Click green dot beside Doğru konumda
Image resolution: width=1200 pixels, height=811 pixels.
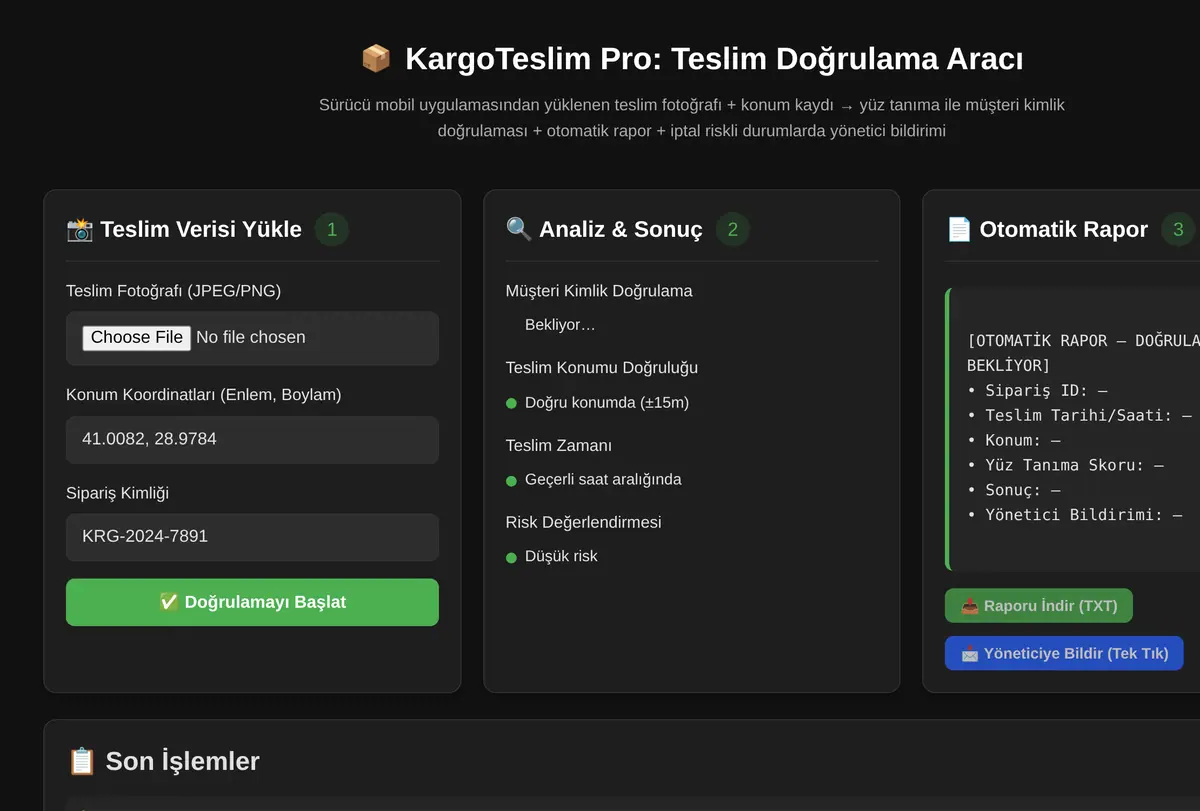tap(511, 403)
